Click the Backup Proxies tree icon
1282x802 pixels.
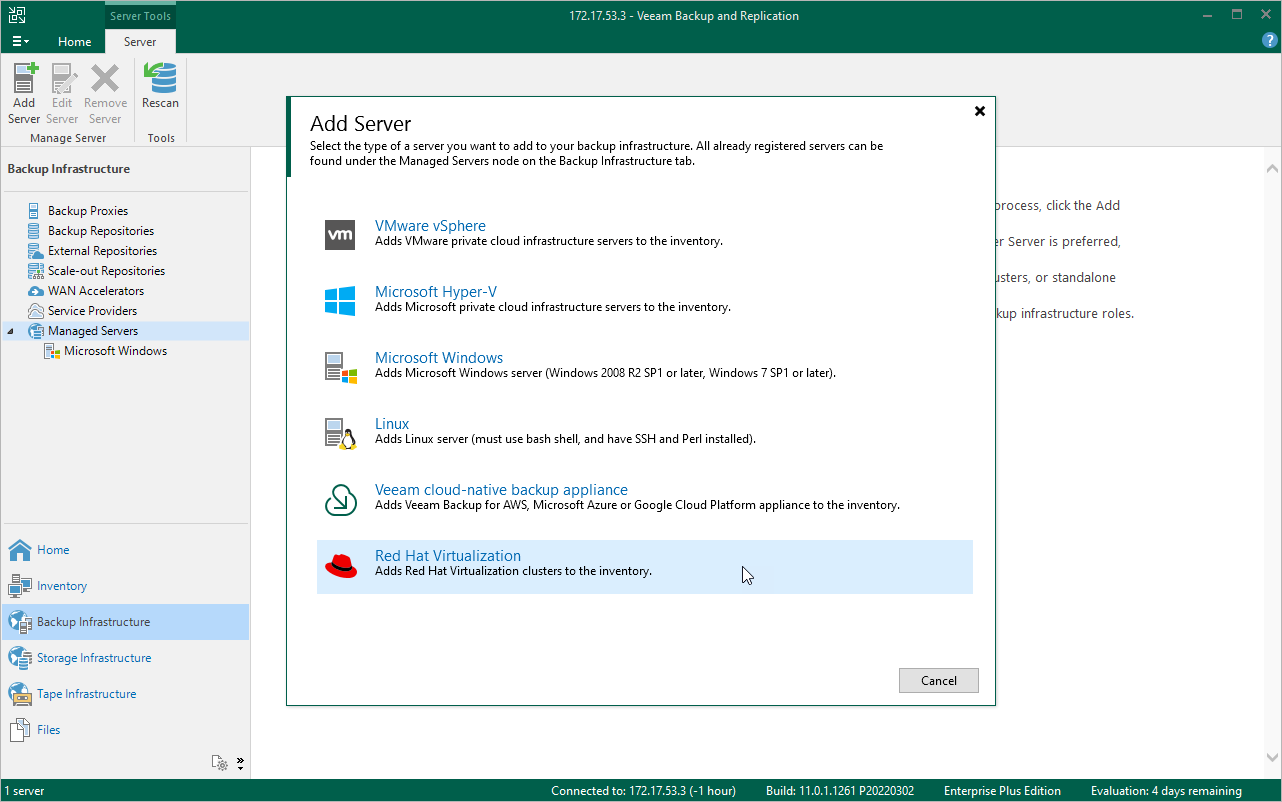36,211
